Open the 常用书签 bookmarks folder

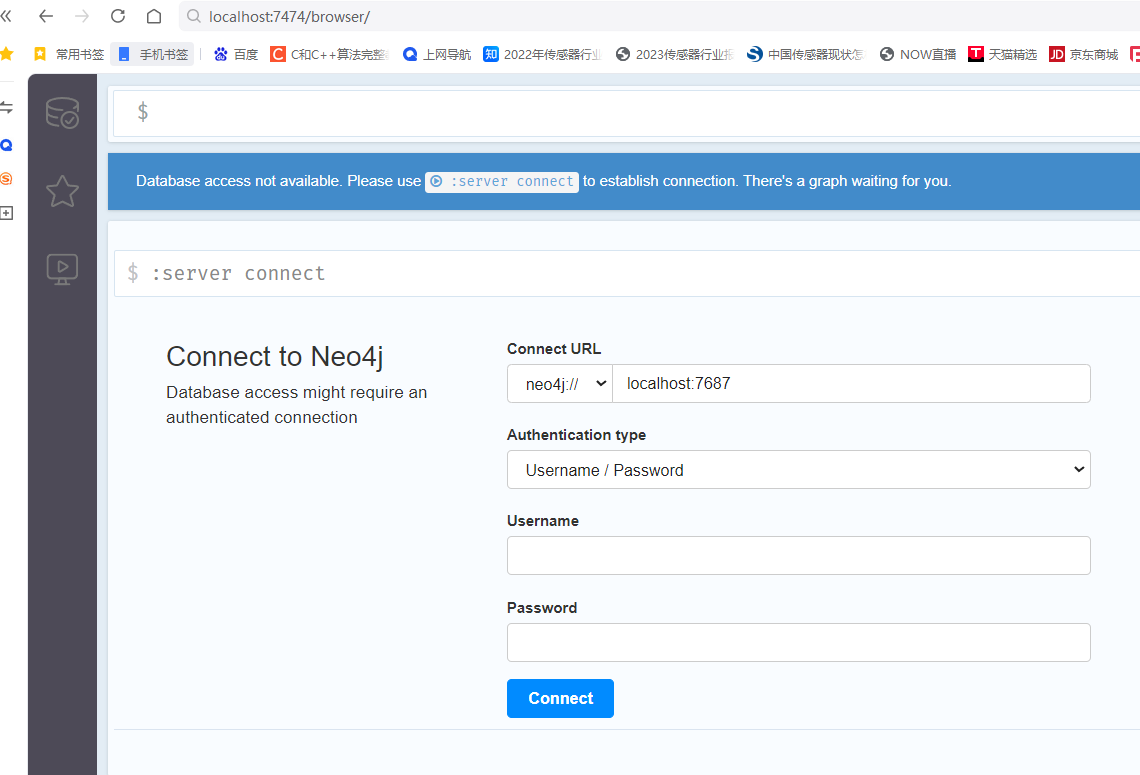coord(69,55)
